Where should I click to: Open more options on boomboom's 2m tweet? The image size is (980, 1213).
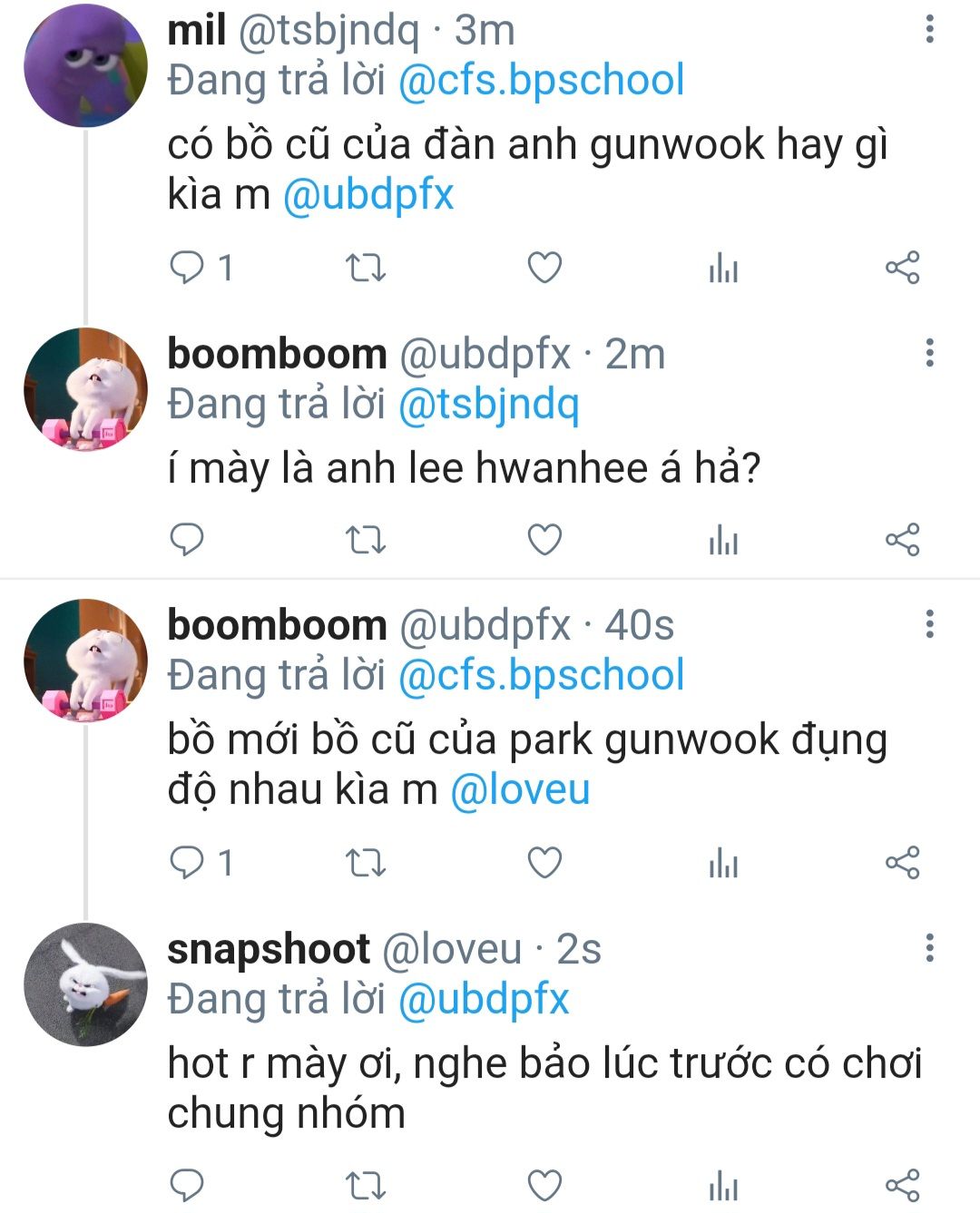929,353
